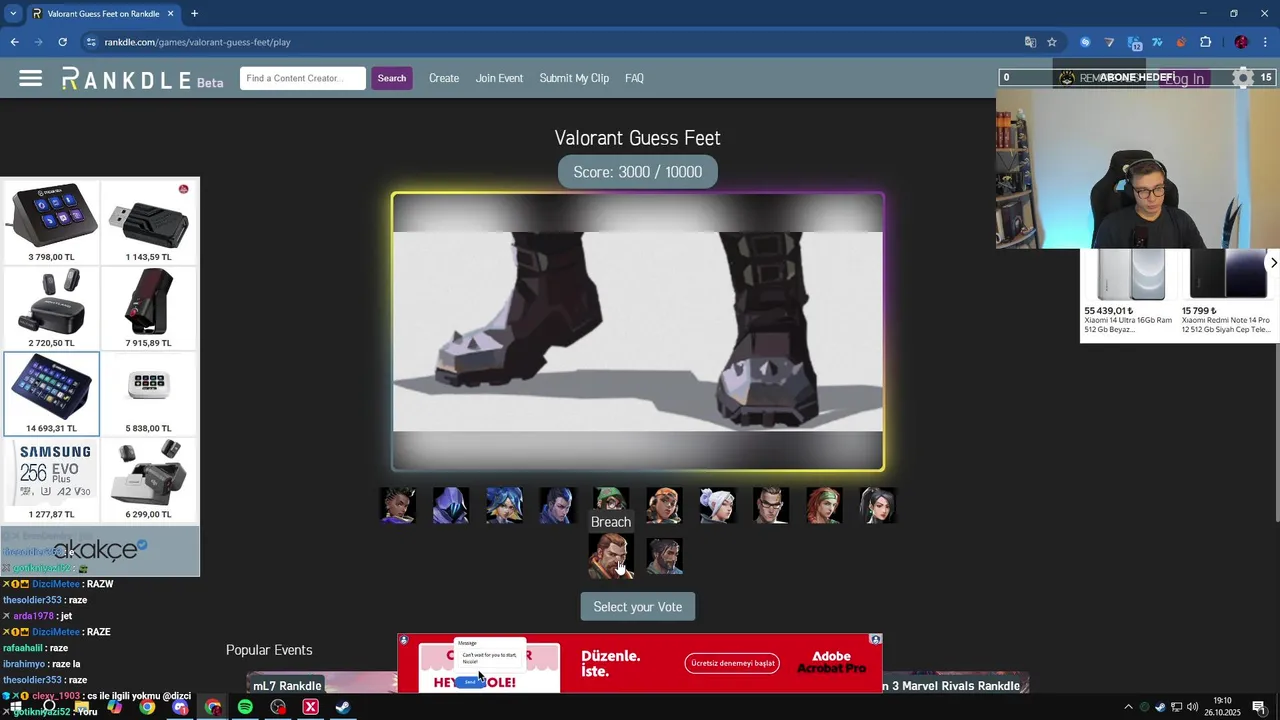1280x720 pixels.
Task: Vote for Raze agent portrait
Action: 664,505
